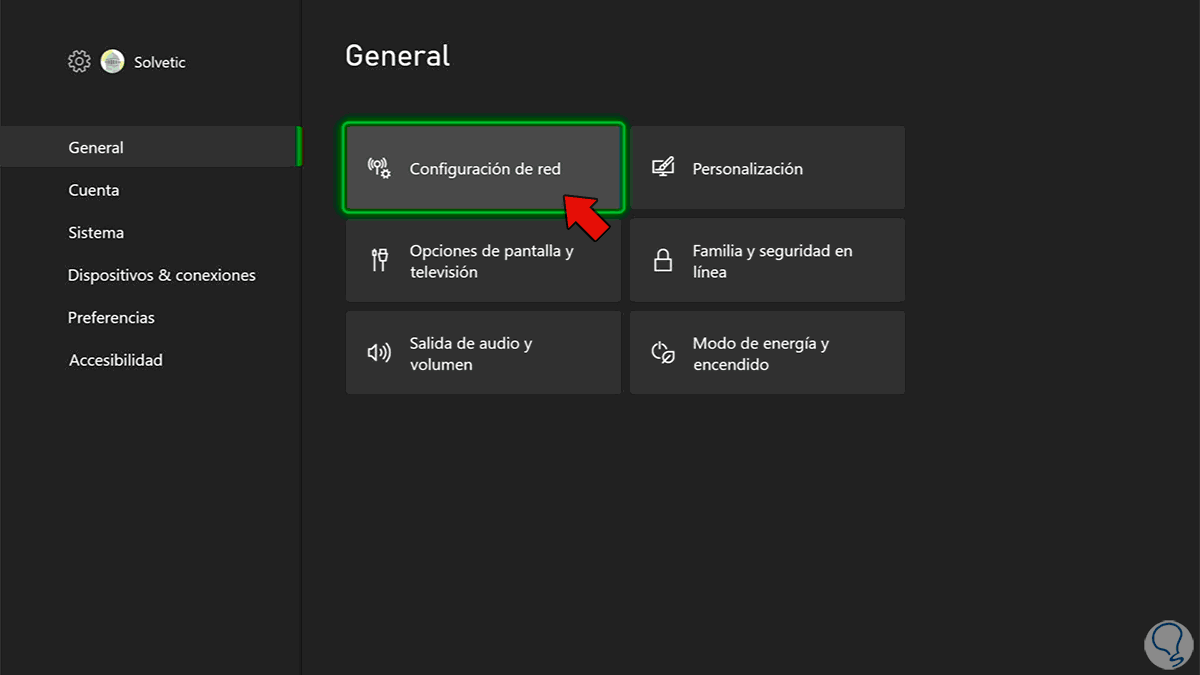Click the settings gear icon
Image resolution: width=1200 pixels, height=675 pixels.
79,62
